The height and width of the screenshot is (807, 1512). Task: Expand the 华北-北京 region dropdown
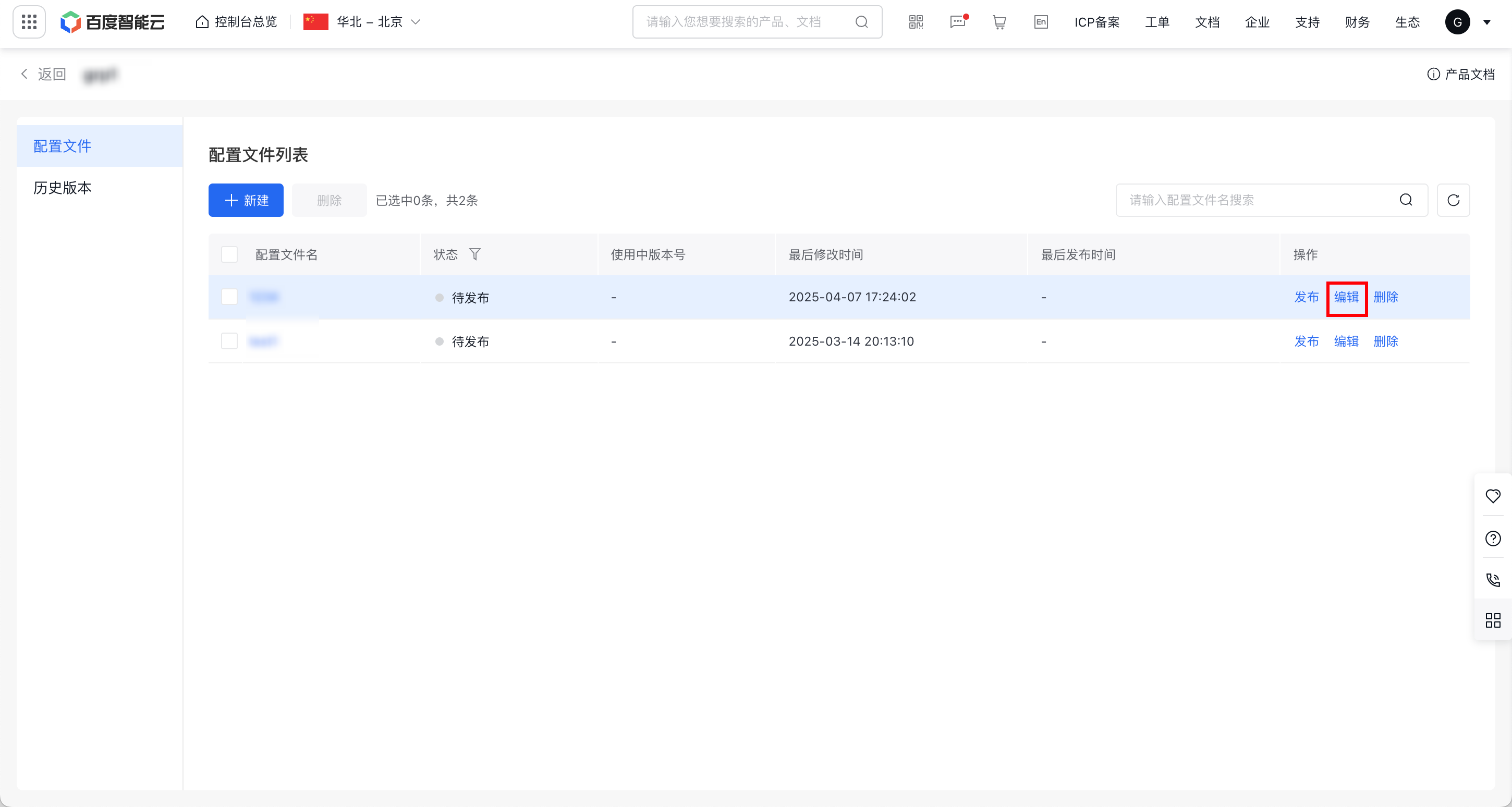click(x=370, y=22)
